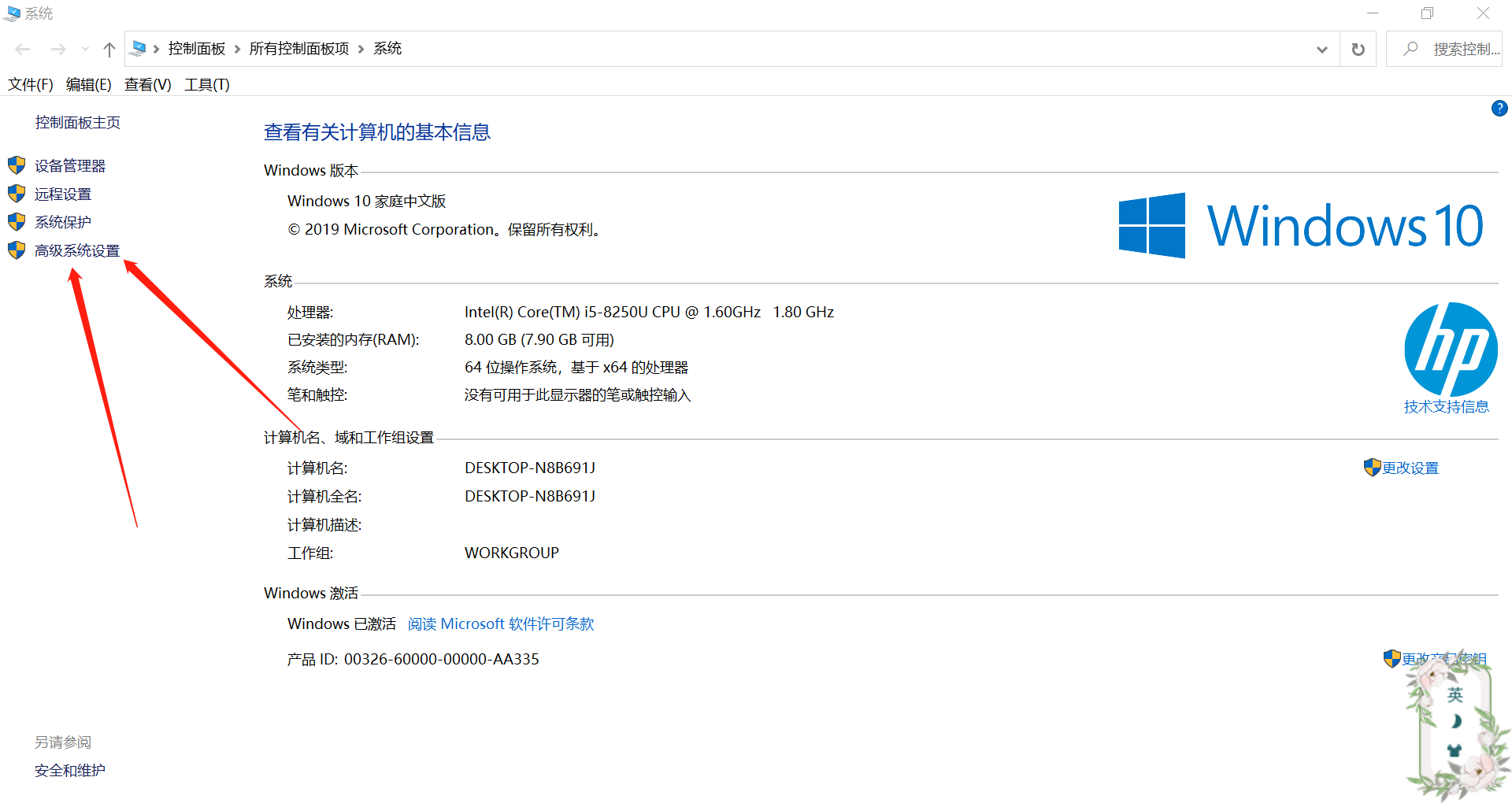This screenshot has width=1512, height=803.
Task: Go to 控制面板主页 link
Action: [x=78, y=123]
